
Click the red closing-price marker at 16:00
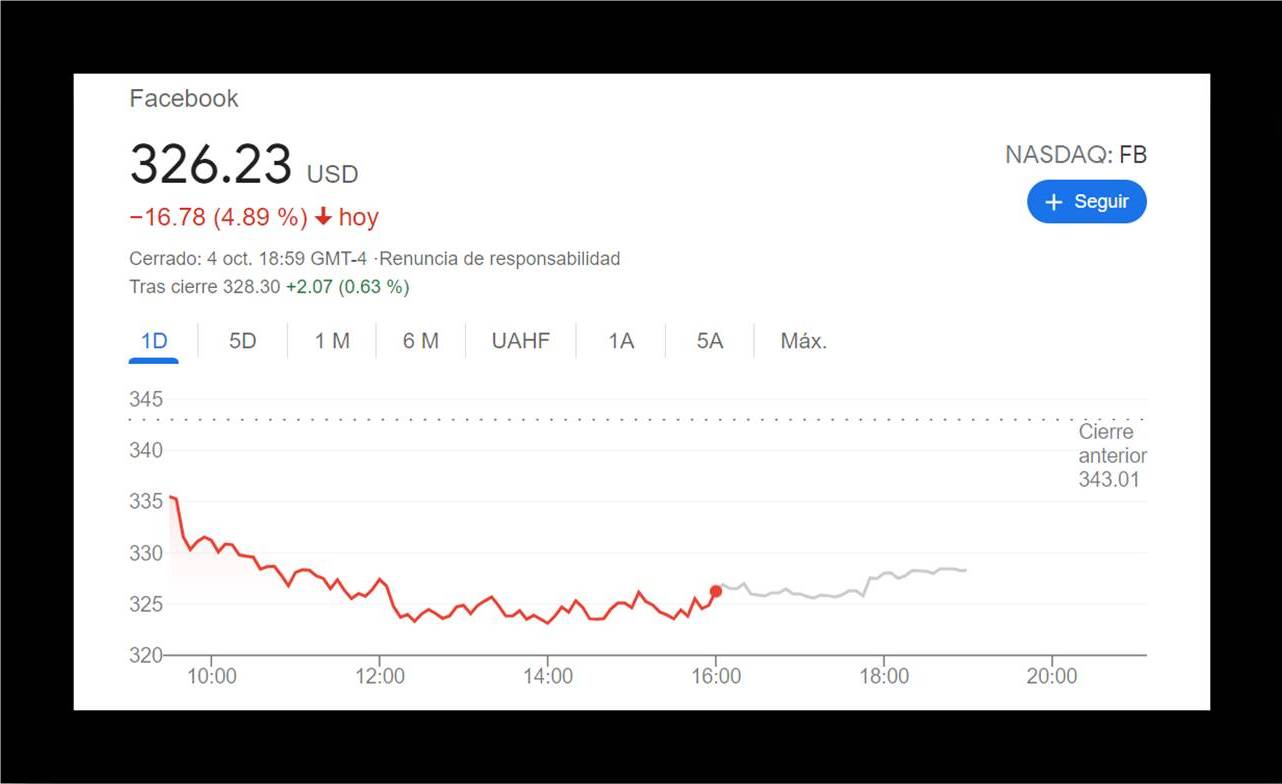point(716,591)
